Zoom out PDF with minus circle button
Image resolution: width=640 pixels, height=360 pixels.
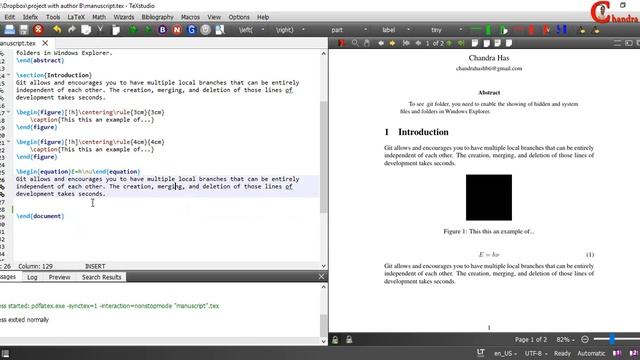585,339
